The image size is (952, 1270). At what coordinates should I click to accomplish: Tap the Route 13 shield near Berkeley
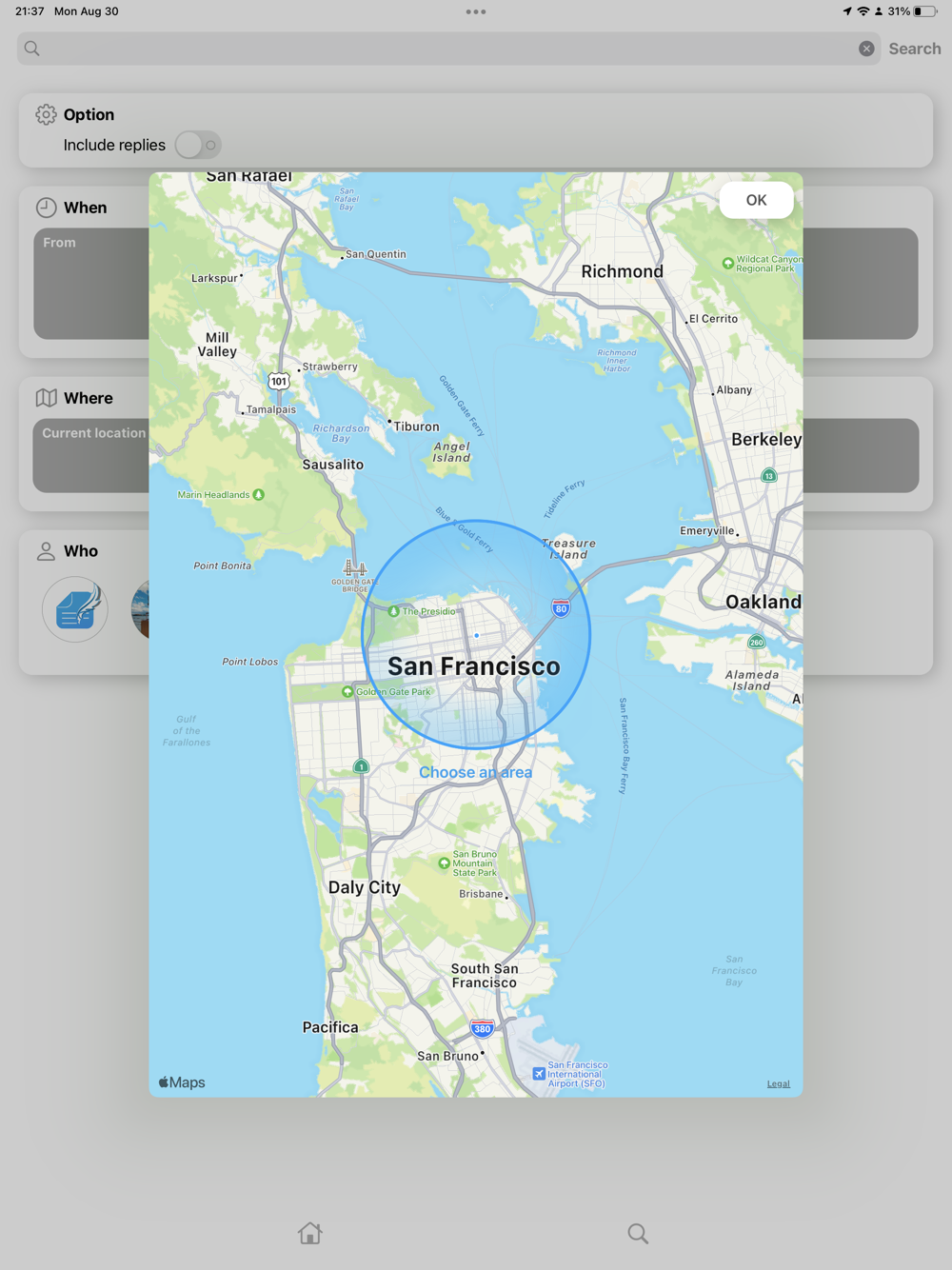tap(769, 475)
